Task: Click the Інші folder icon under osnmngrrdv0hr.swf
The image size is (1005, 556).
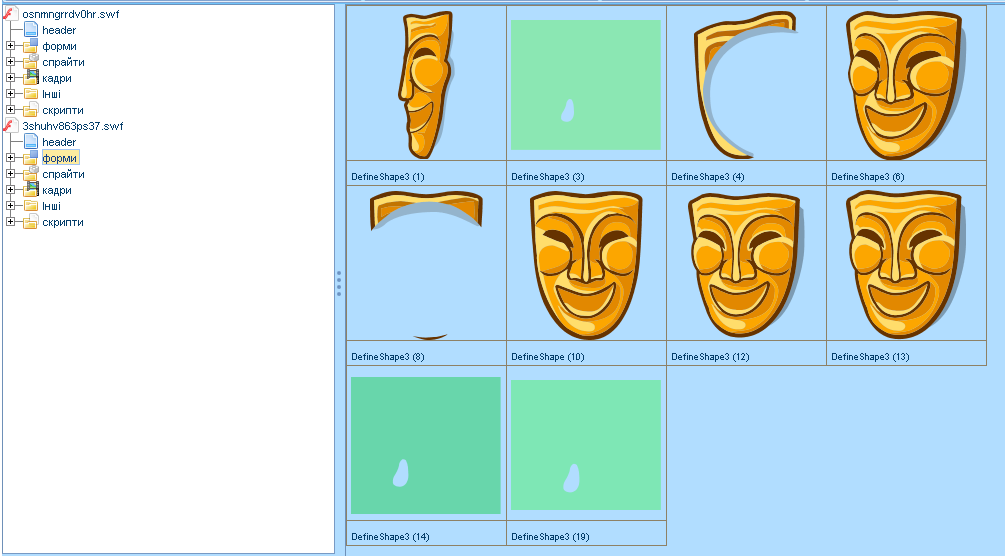Action: point(31,94)
